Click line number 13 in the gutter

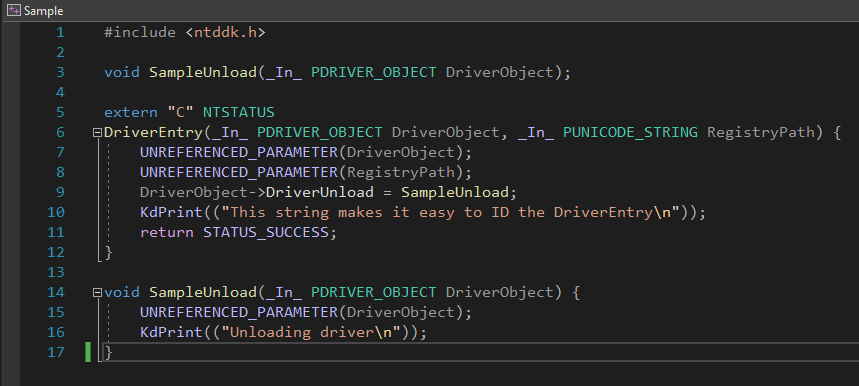[56, 272]
